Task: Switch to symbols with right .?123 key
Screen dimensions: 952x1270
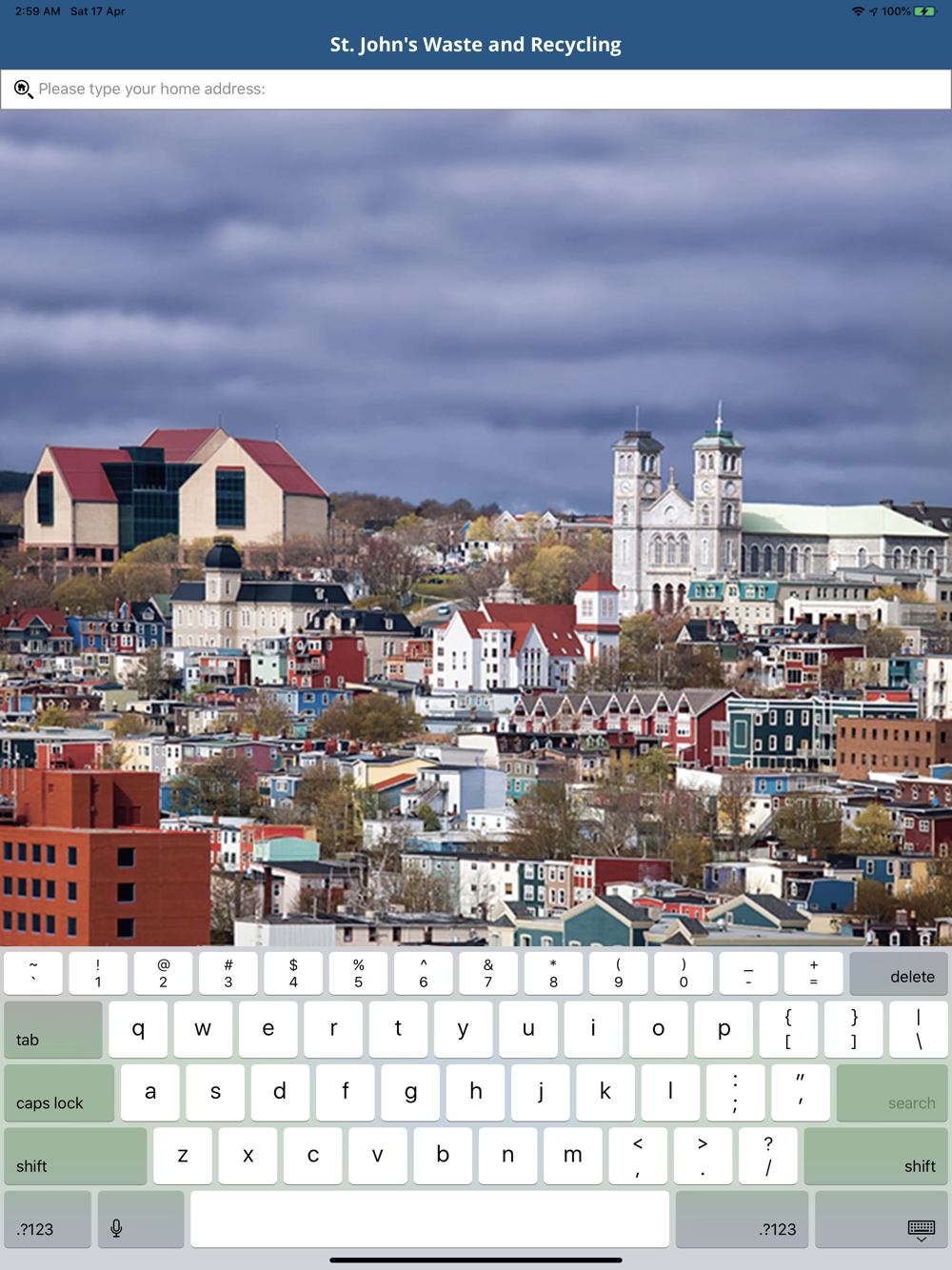Action: (742, 1219)
